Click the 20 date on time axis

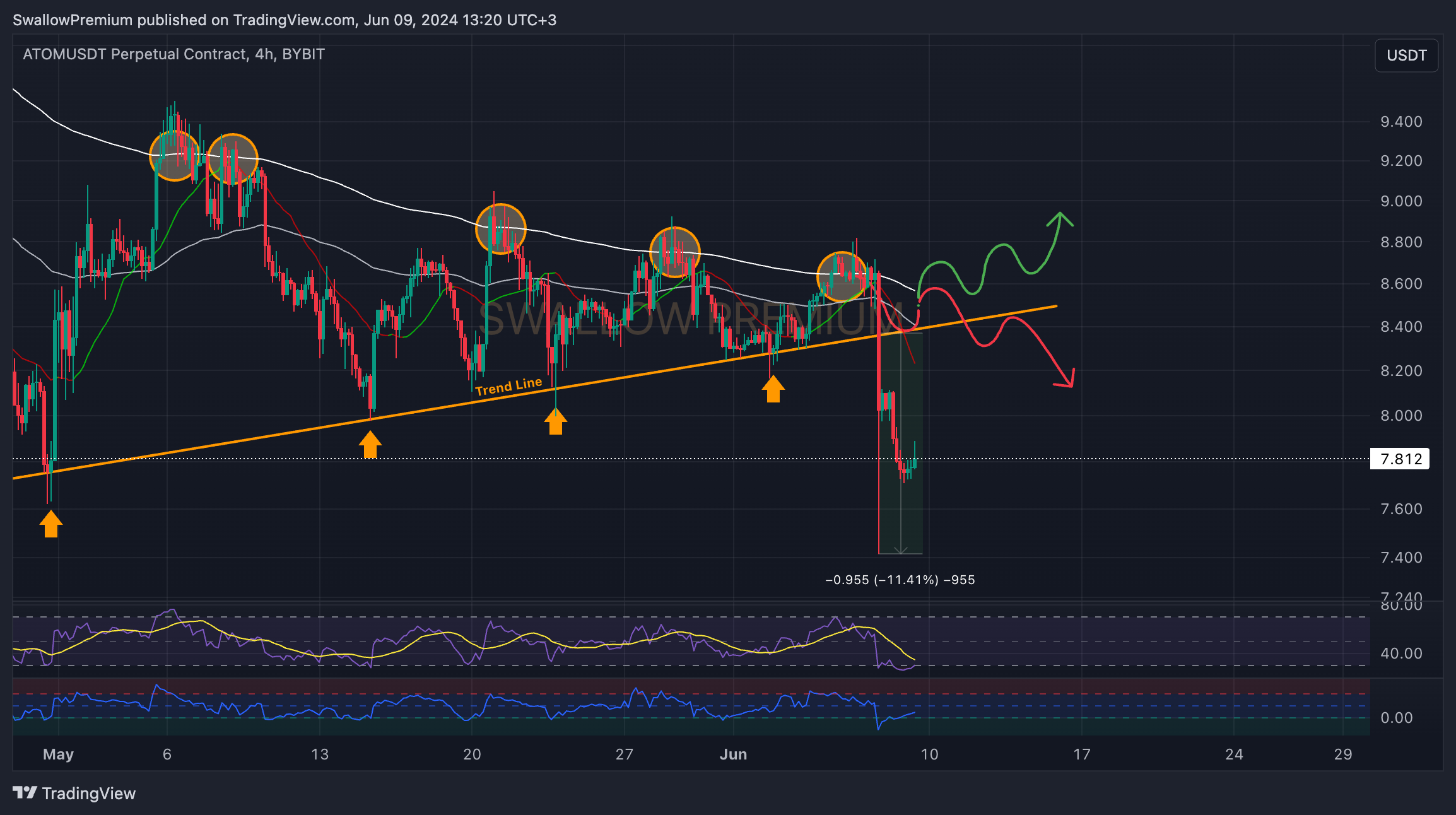[x=472, y=754]
